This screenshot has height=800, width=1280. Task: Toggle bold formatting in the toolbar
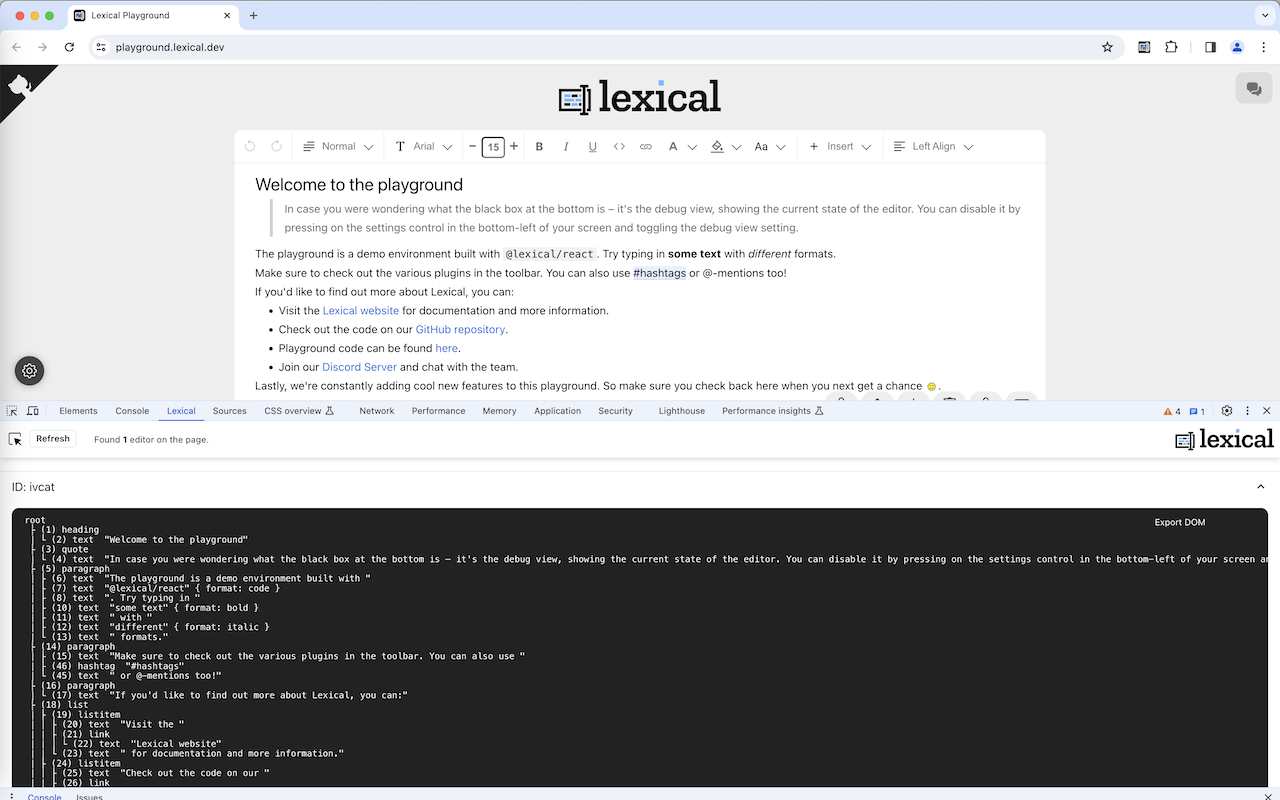point(539,146)
